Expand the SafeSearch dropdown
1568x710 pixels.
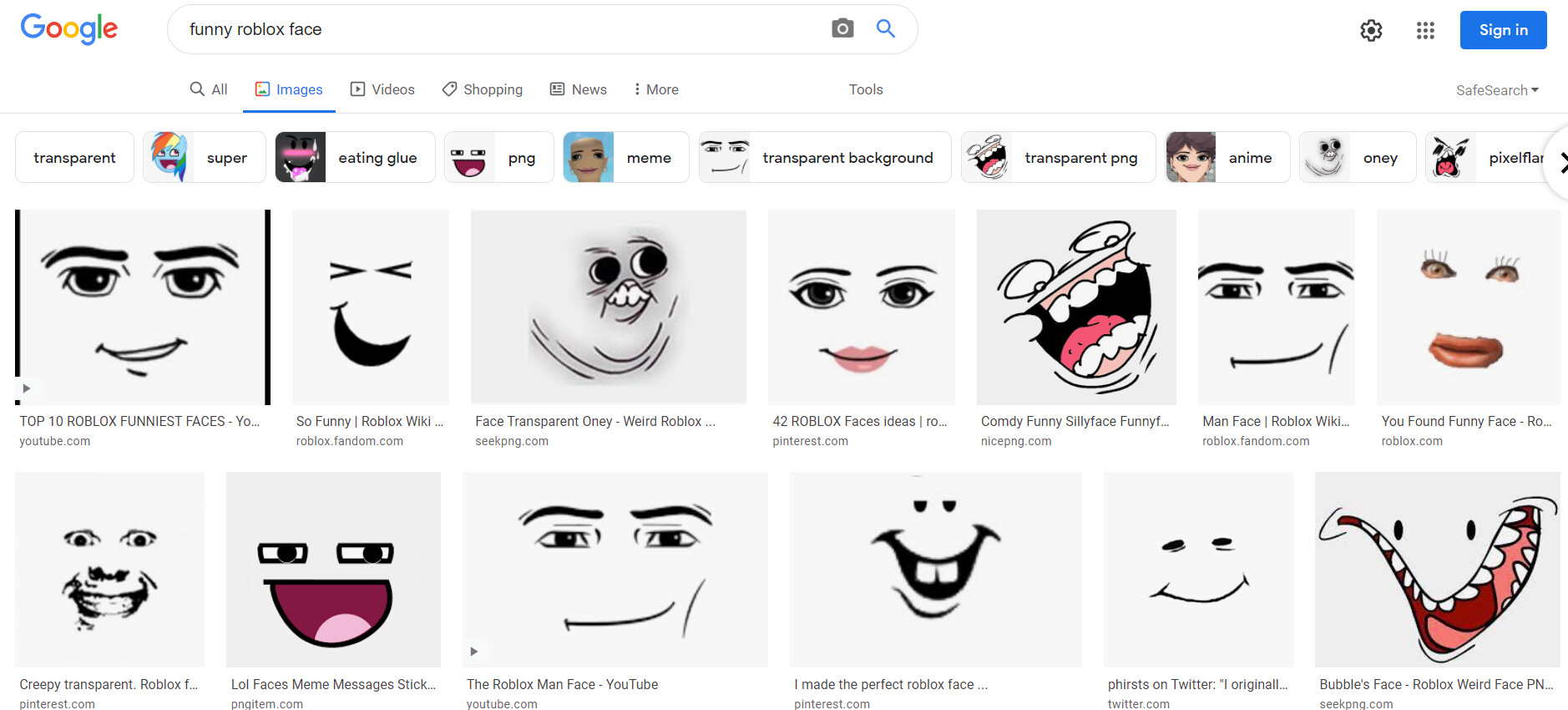[x=1497, y=90]
